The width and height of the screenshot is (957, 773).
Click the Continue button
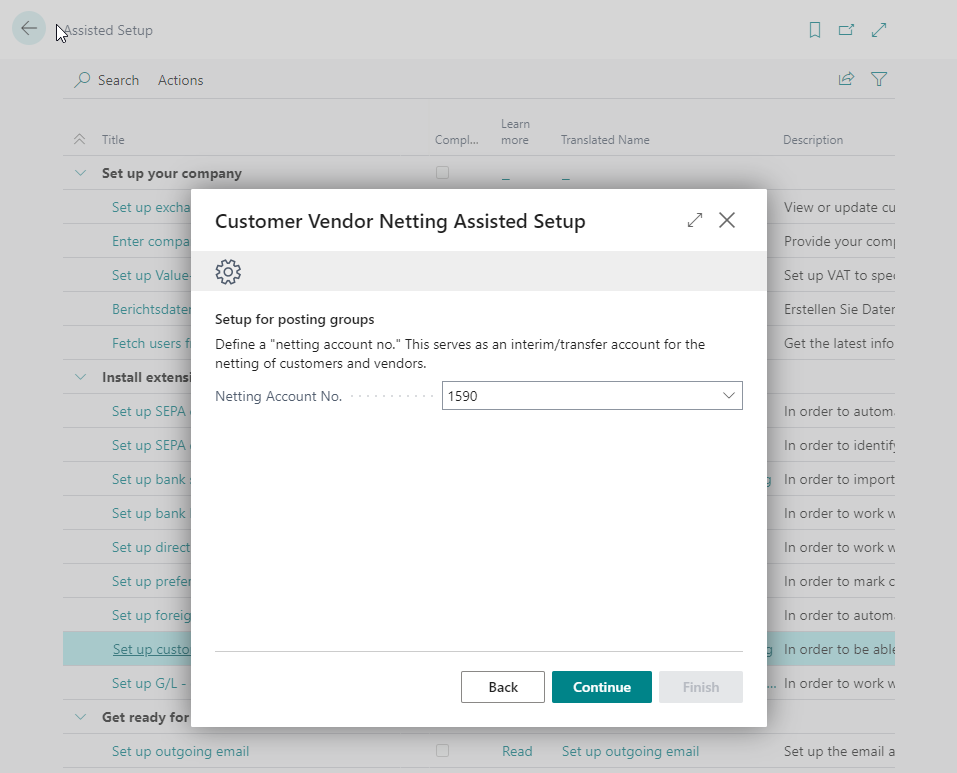pyautogui.click(x=601, y=687)
